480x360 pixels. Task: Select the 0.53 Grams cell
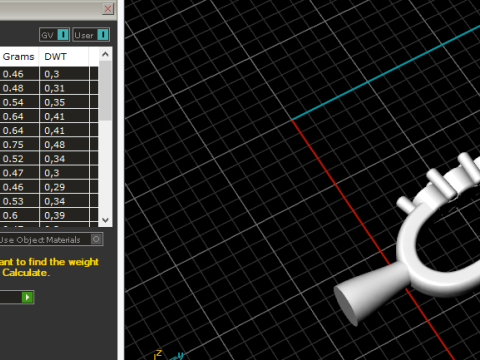click(19, 201)
